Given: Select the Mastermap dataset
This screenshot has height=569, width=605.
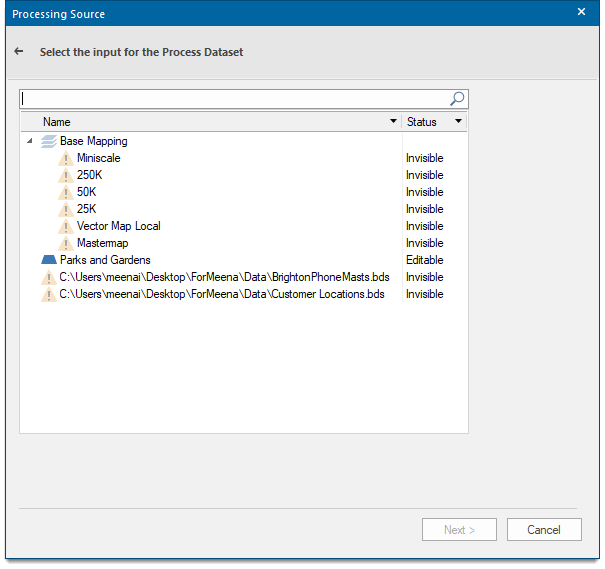Looking at the screenshot, I should (102, 243).
